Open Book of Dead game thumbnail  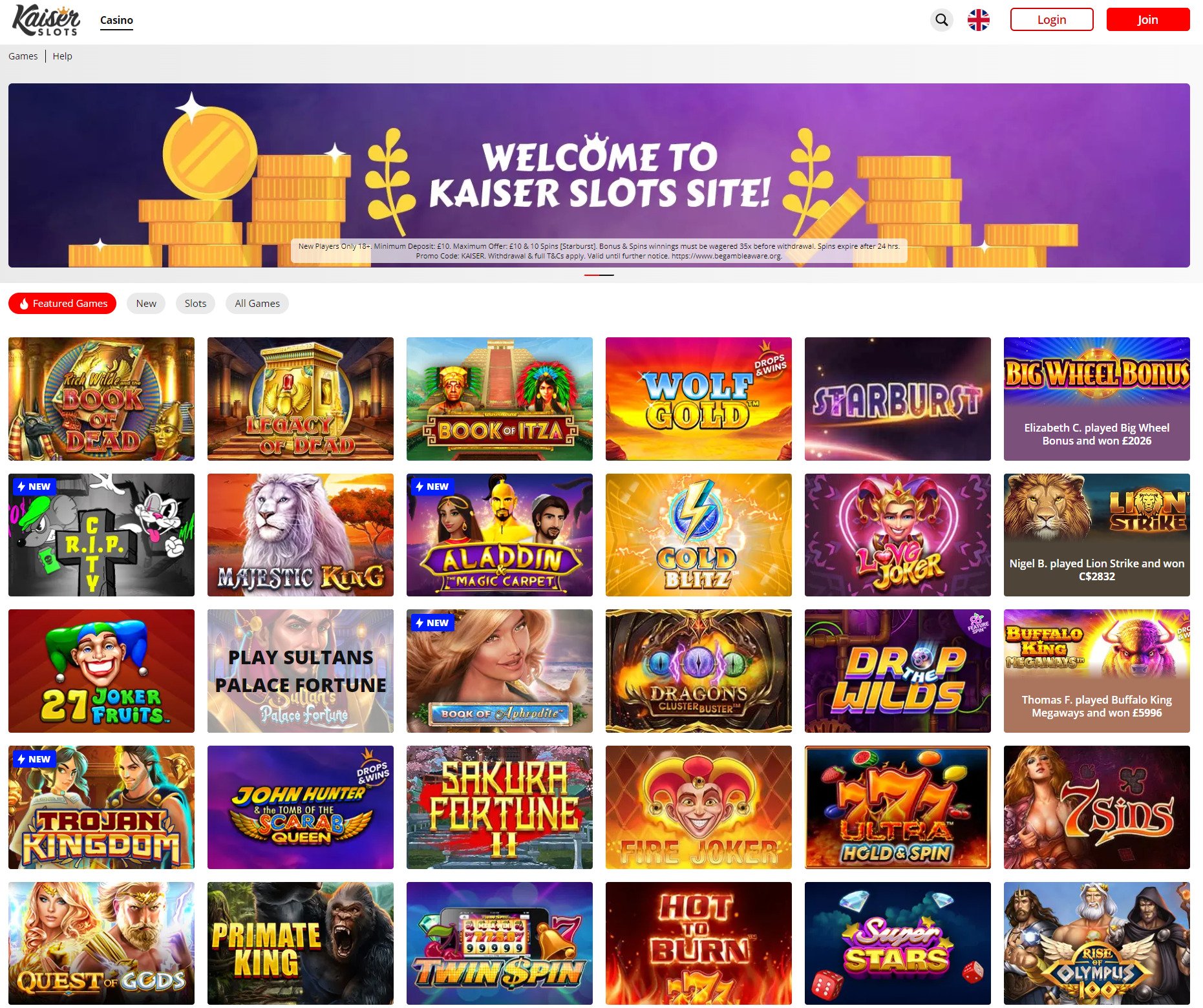click(101, 399)
